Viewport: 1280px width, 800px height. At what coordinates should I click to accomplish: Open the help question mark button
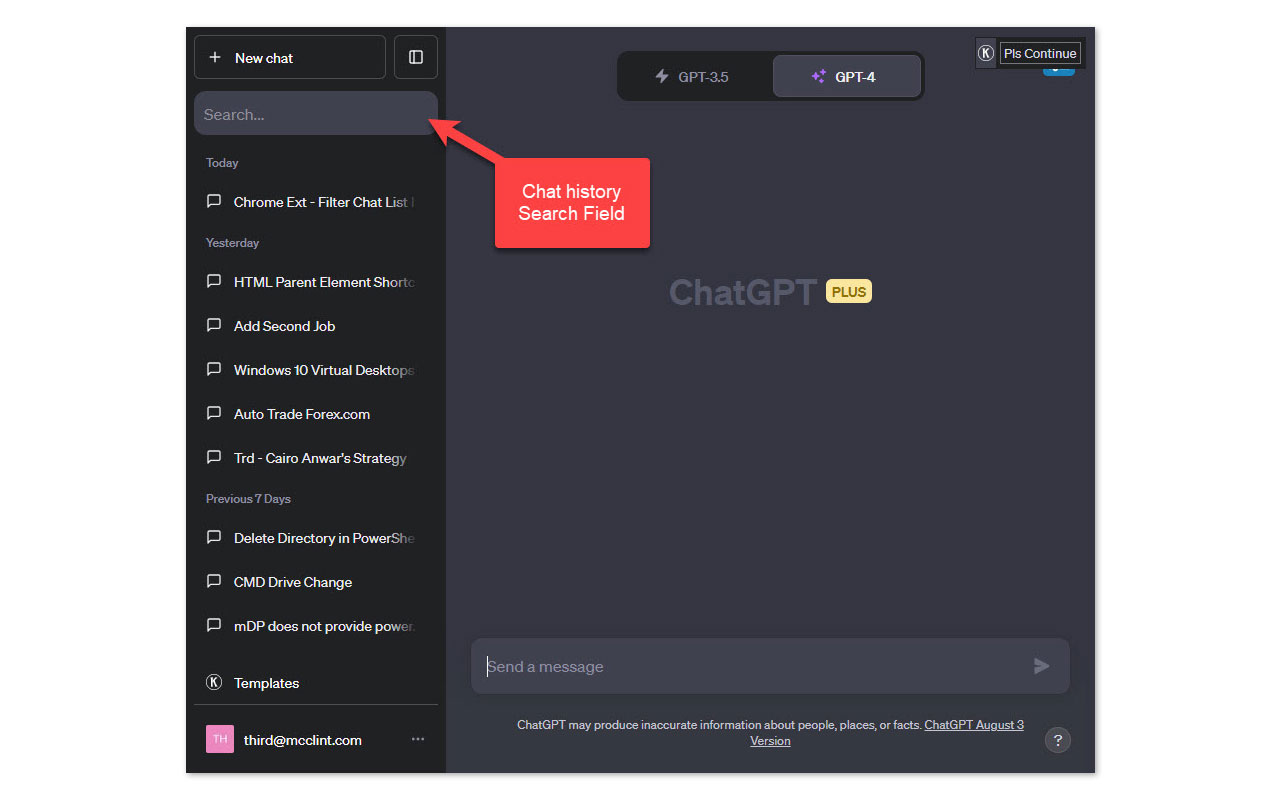(x=1057, y=740)
